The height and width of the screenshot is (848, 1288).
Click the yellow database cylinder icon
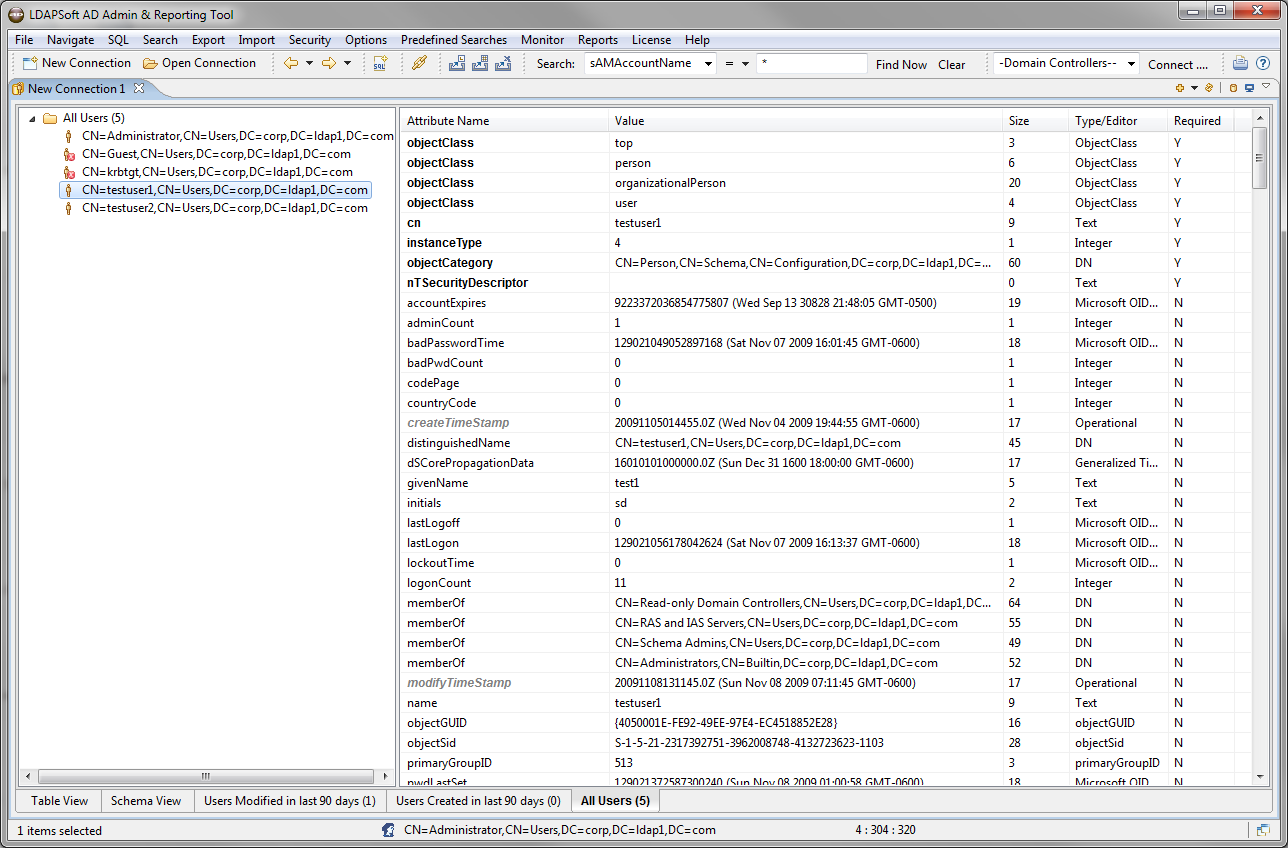1233,88
